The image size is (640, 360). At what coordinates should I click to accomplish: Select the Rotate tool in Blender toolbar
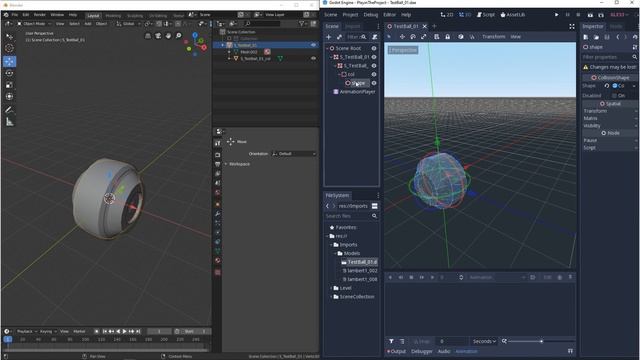[9, 73]
